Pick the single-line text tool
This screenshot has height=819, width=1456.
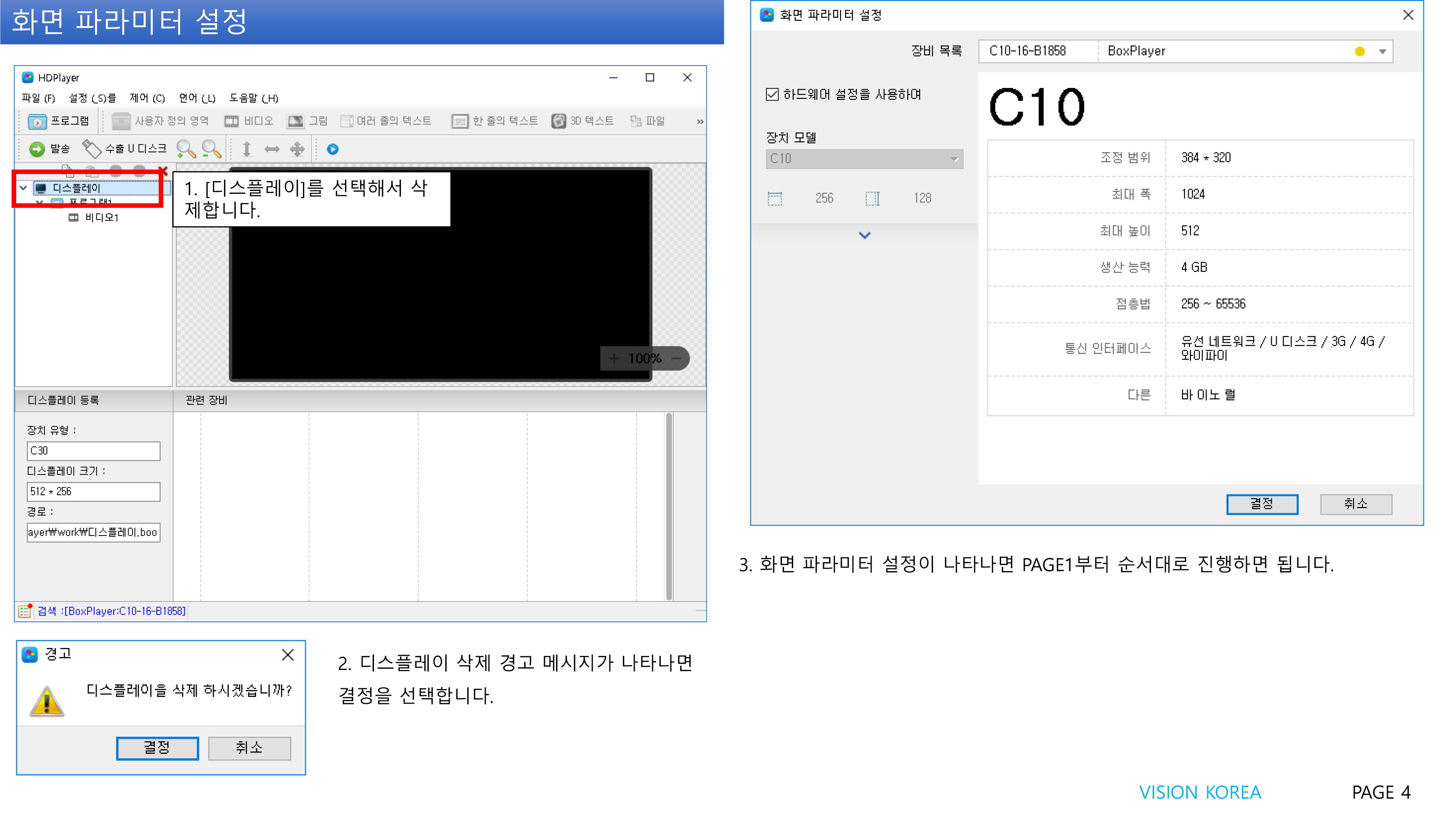pos(495,121)
